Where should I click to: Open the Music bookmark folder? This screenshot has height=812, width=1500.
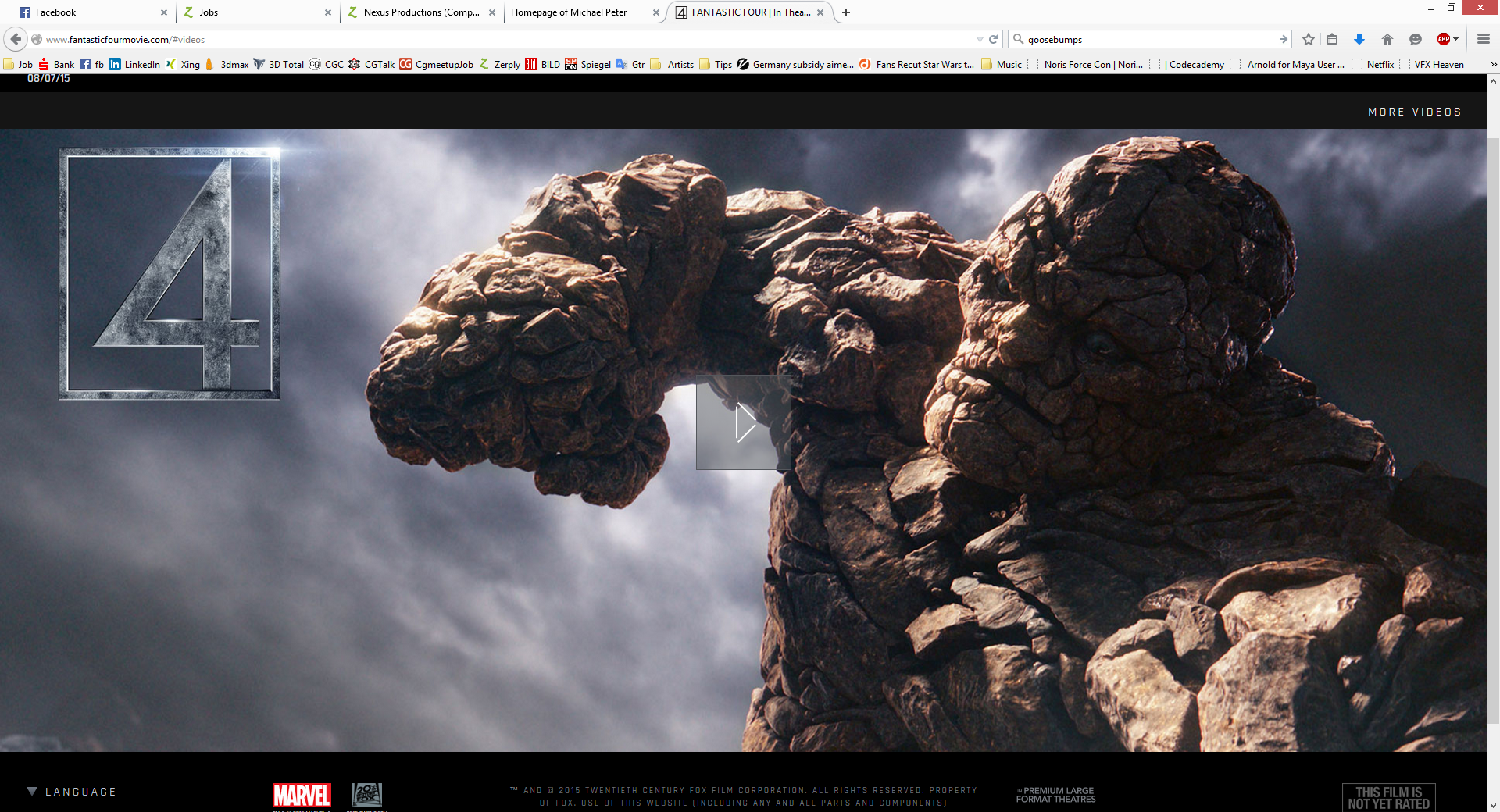point(1002,64)
